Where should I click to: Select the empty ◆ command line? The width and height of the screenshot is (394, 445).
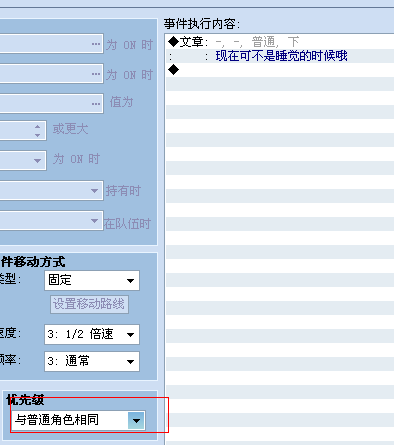coord(280,70)
